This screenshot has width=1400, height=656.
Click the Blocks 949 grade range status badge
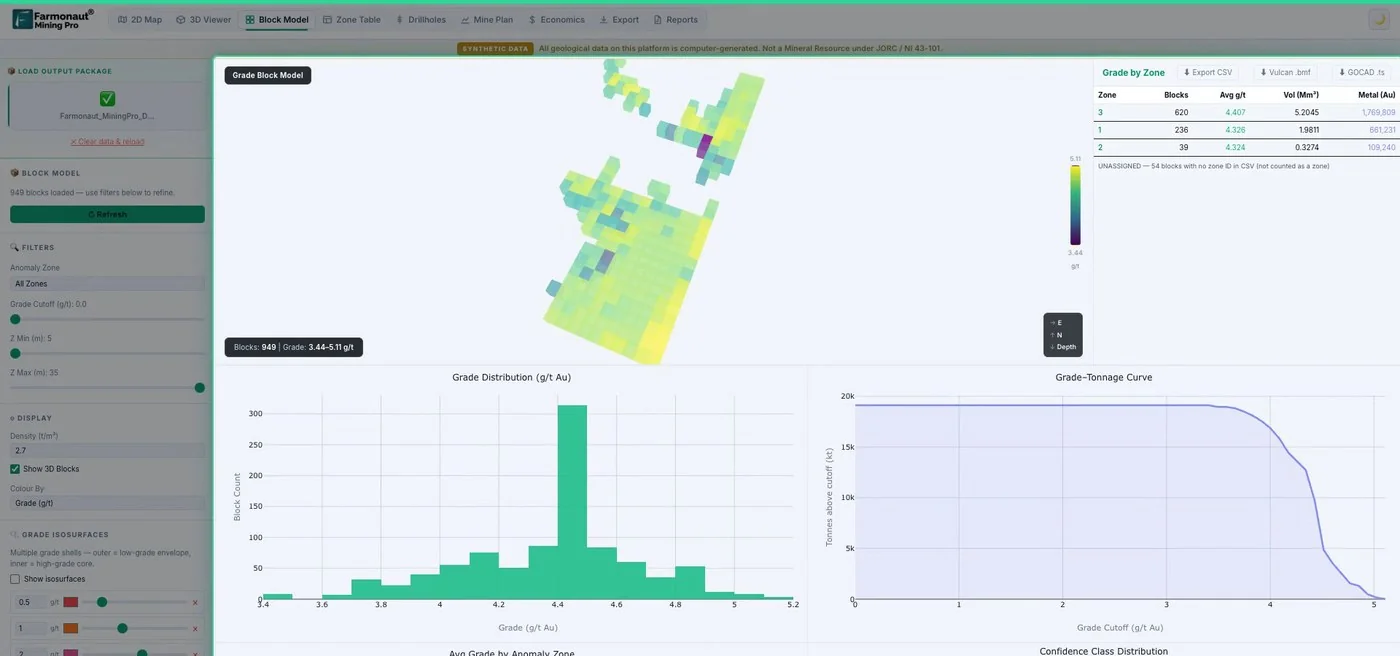click(294, 347)
